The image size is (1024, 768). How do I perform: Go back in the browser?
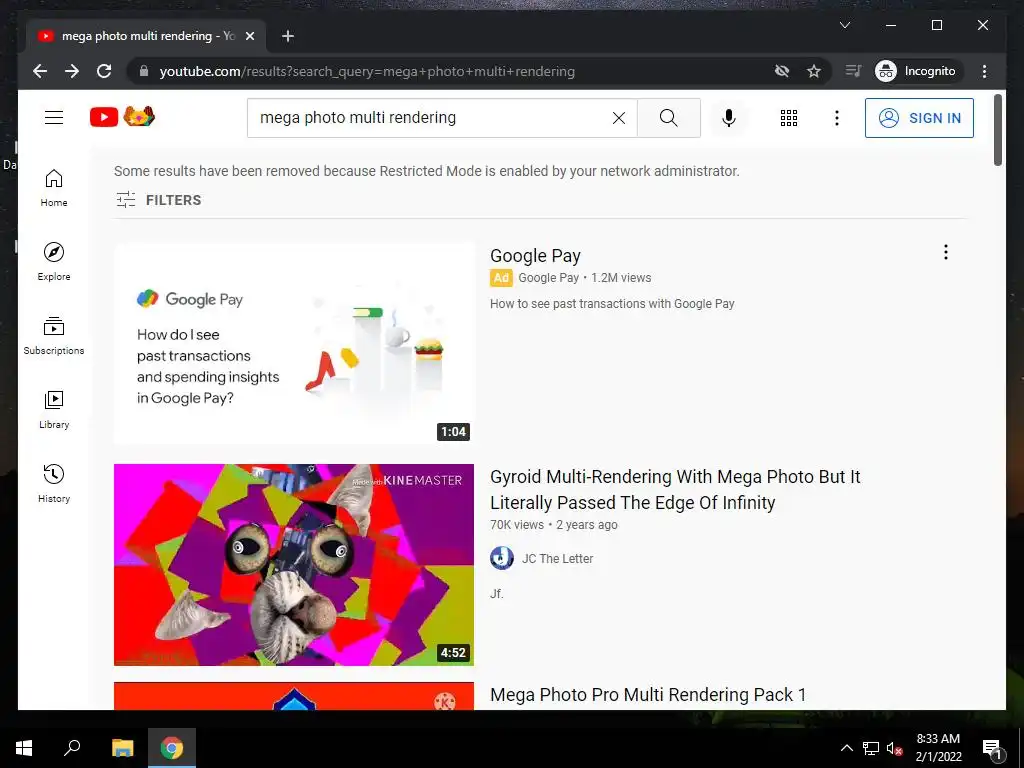tap(40, 71)
